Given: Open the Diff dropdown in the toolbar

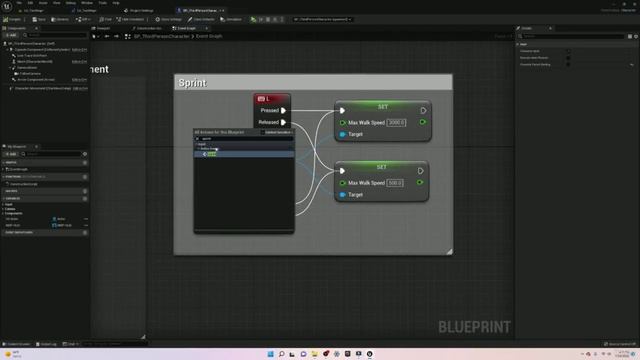Looking at the screenshot, I should pos(83,19).
